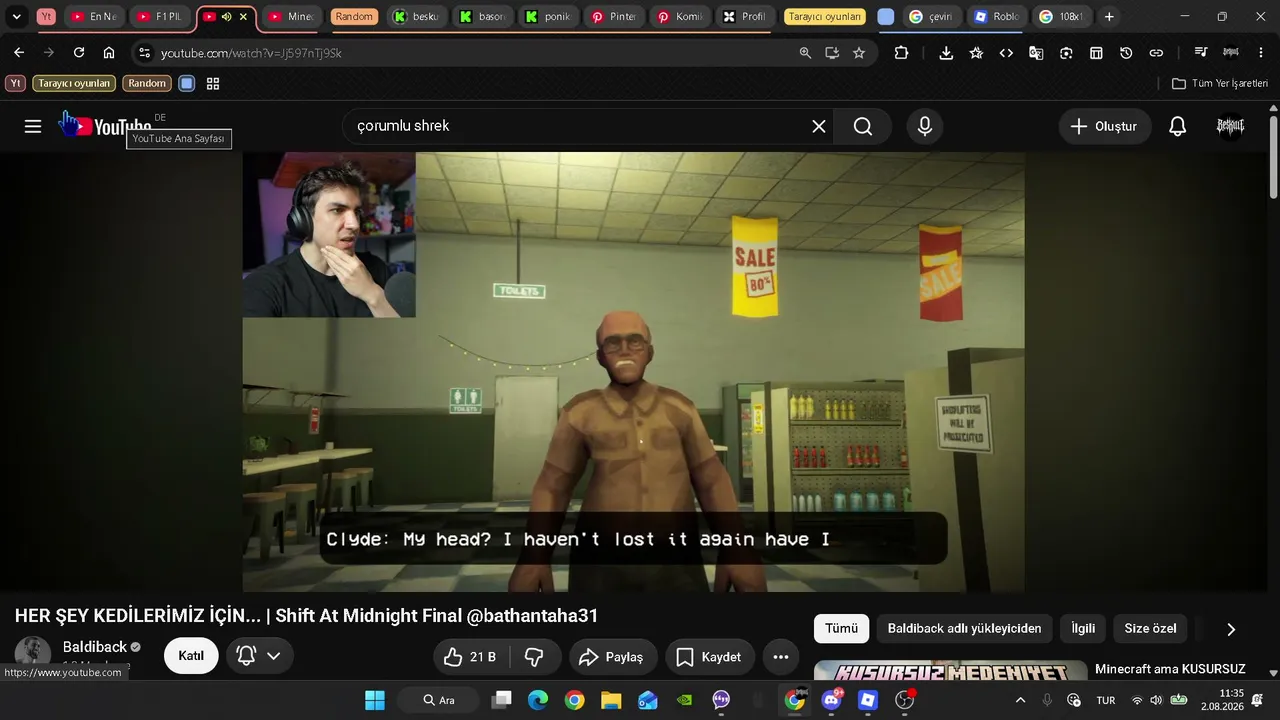The width and height of the screenshot is (1280, 720).
Task: Open the tab search dropdown
Action: (17, 17)
